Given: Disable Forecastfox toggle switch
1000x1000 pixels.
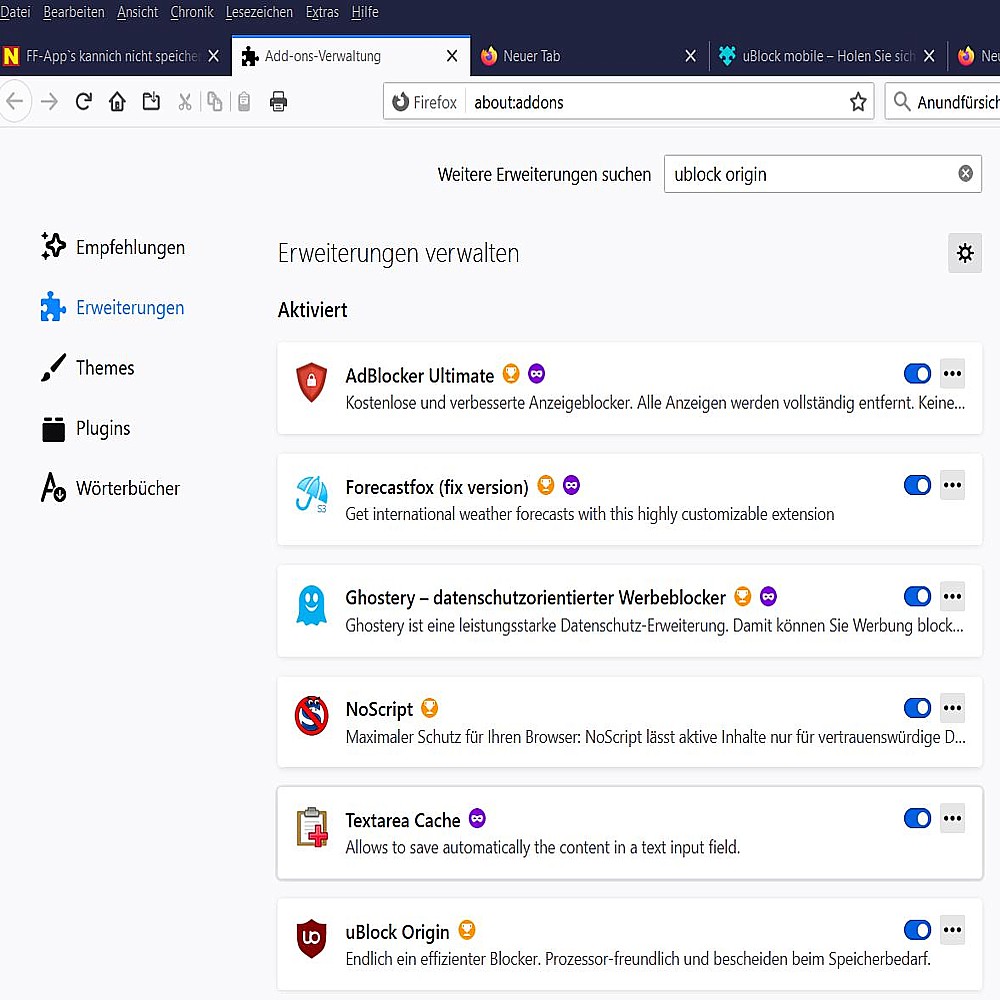Looking at the screenshot, I should pos(917,485).
